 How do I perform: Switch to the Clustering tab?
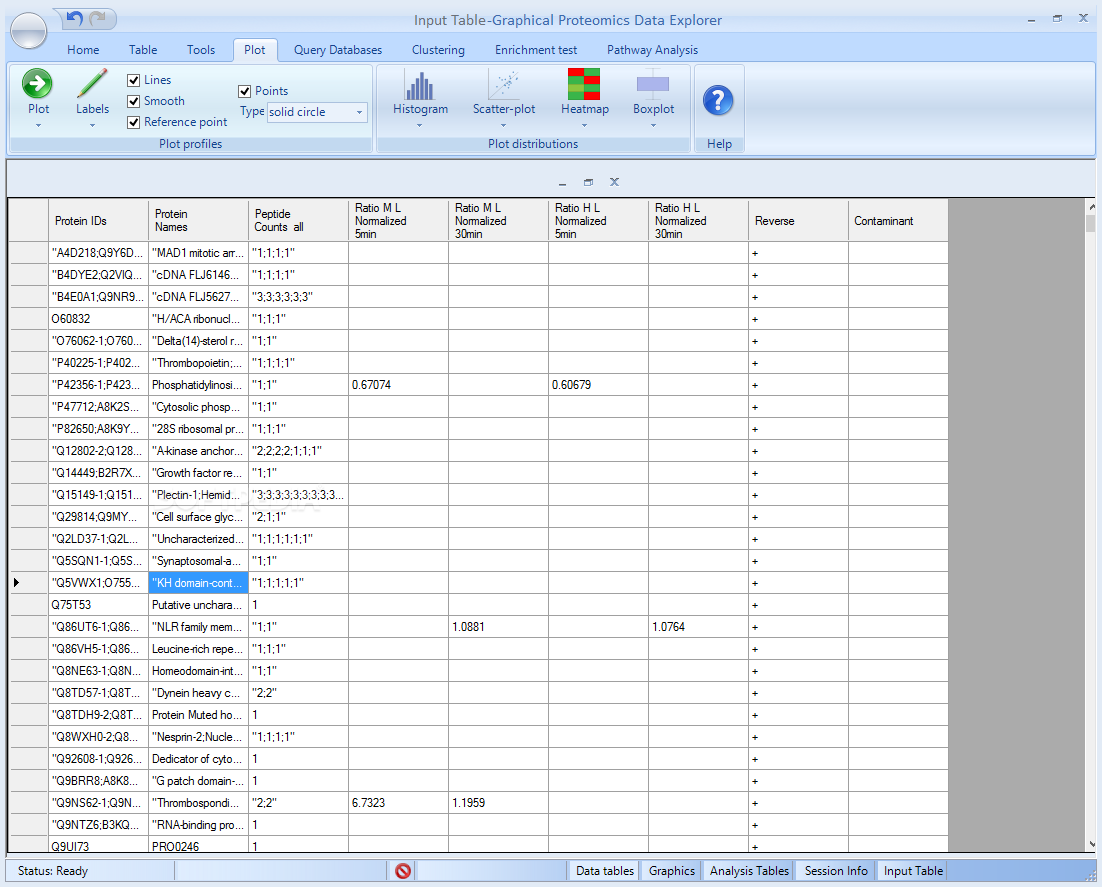(438, 50)
